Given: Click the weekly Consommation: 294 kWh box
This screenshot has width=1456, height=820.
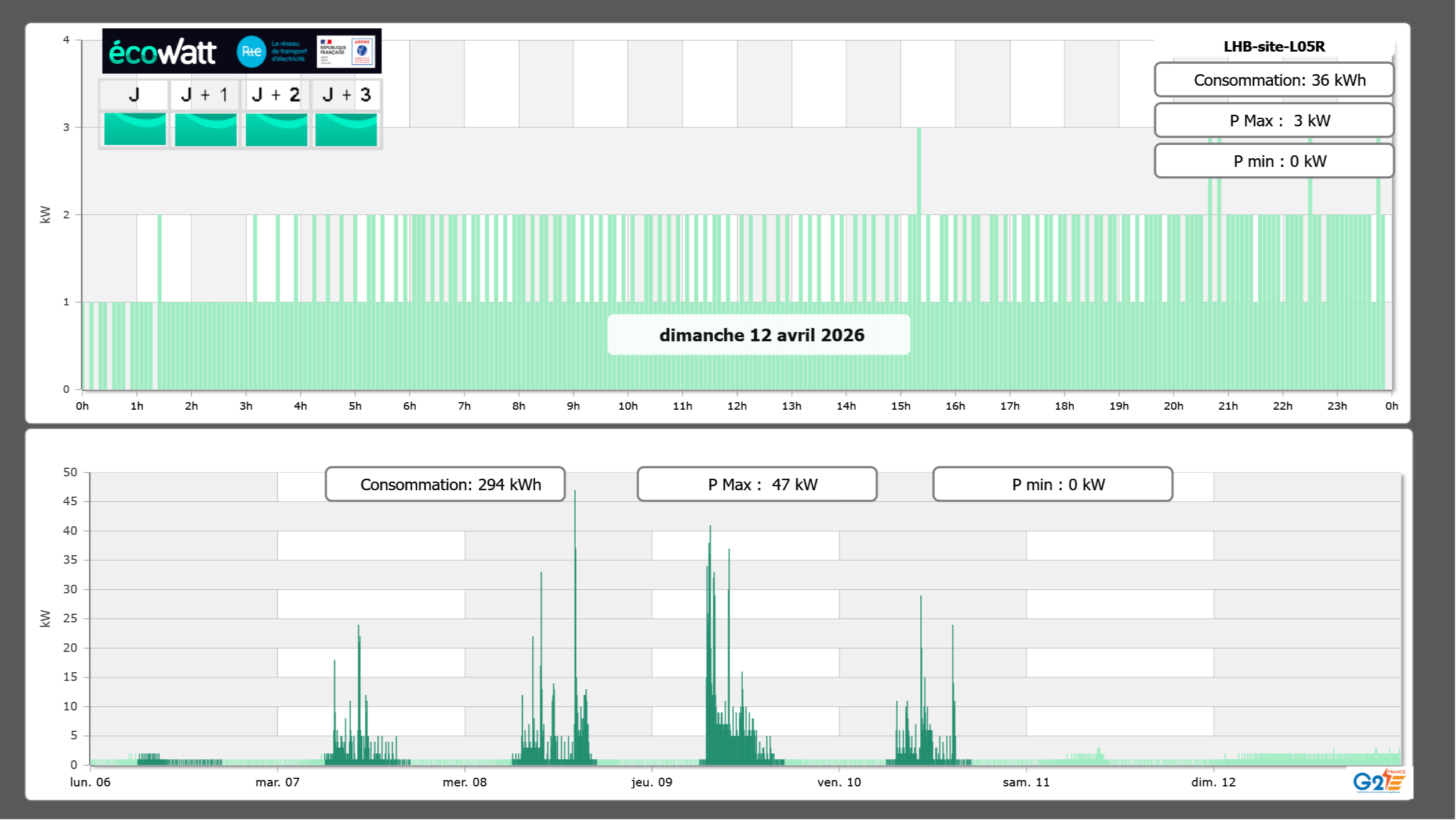Looking at the screenshot, I should [445, 484].
